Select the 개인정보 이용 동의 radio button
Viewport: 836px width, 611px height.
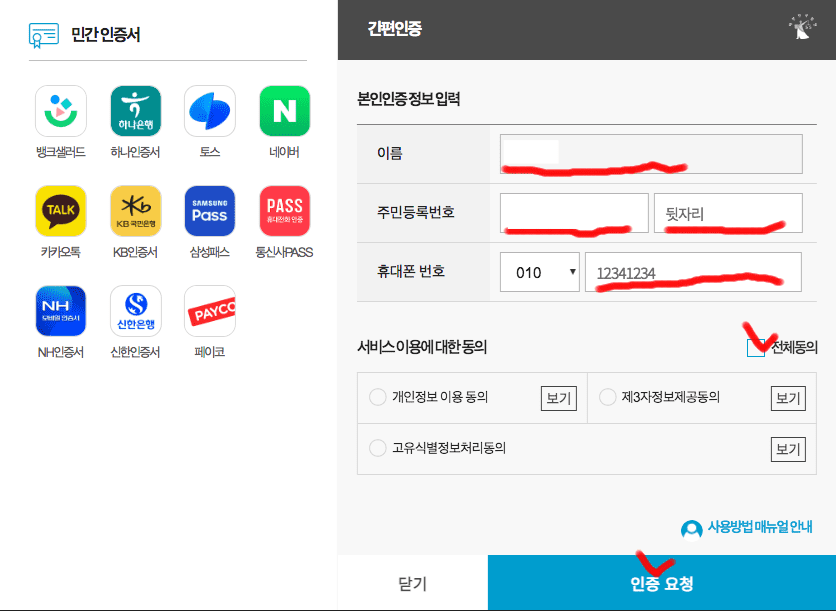(377, 397)
